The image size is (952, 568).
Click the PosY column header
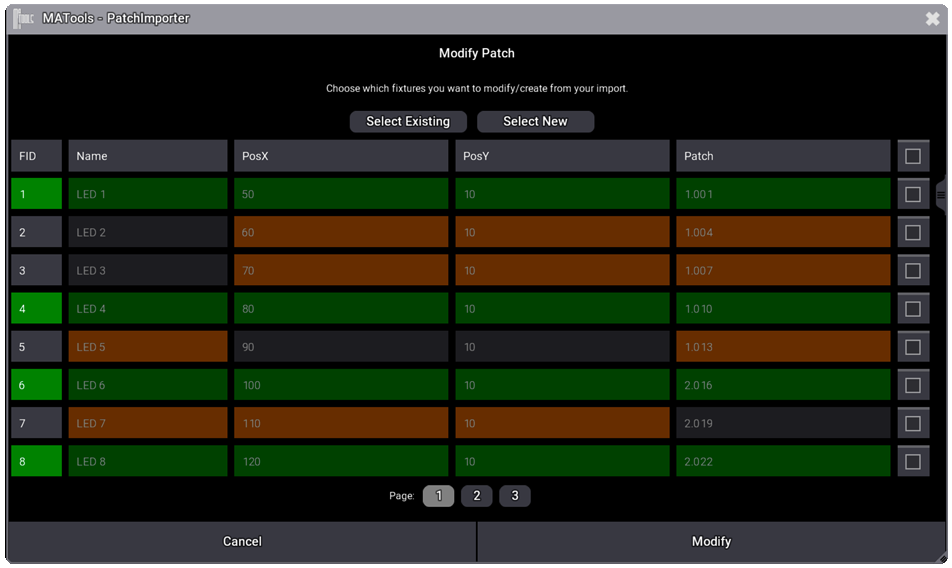tap(562, 157)
